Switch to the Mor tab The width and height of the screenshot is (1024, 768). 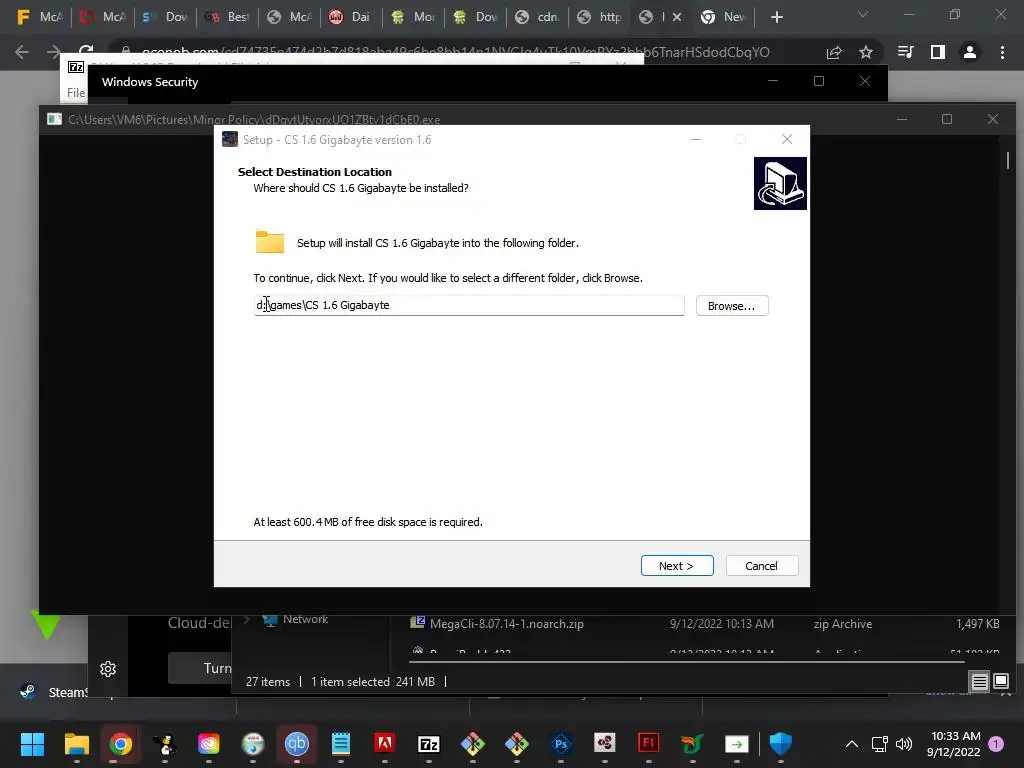point(413,17)
